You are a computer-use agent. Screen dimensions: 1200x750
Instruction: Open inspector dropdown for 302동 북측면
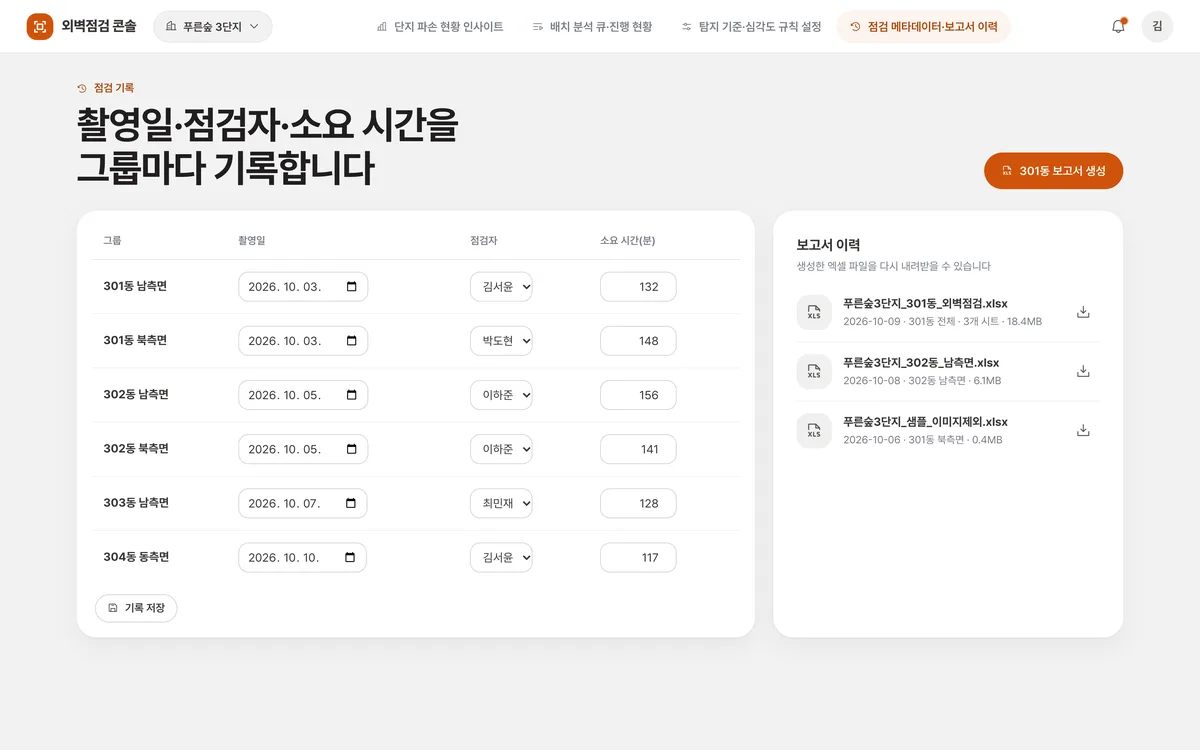[x=501, y=449]
